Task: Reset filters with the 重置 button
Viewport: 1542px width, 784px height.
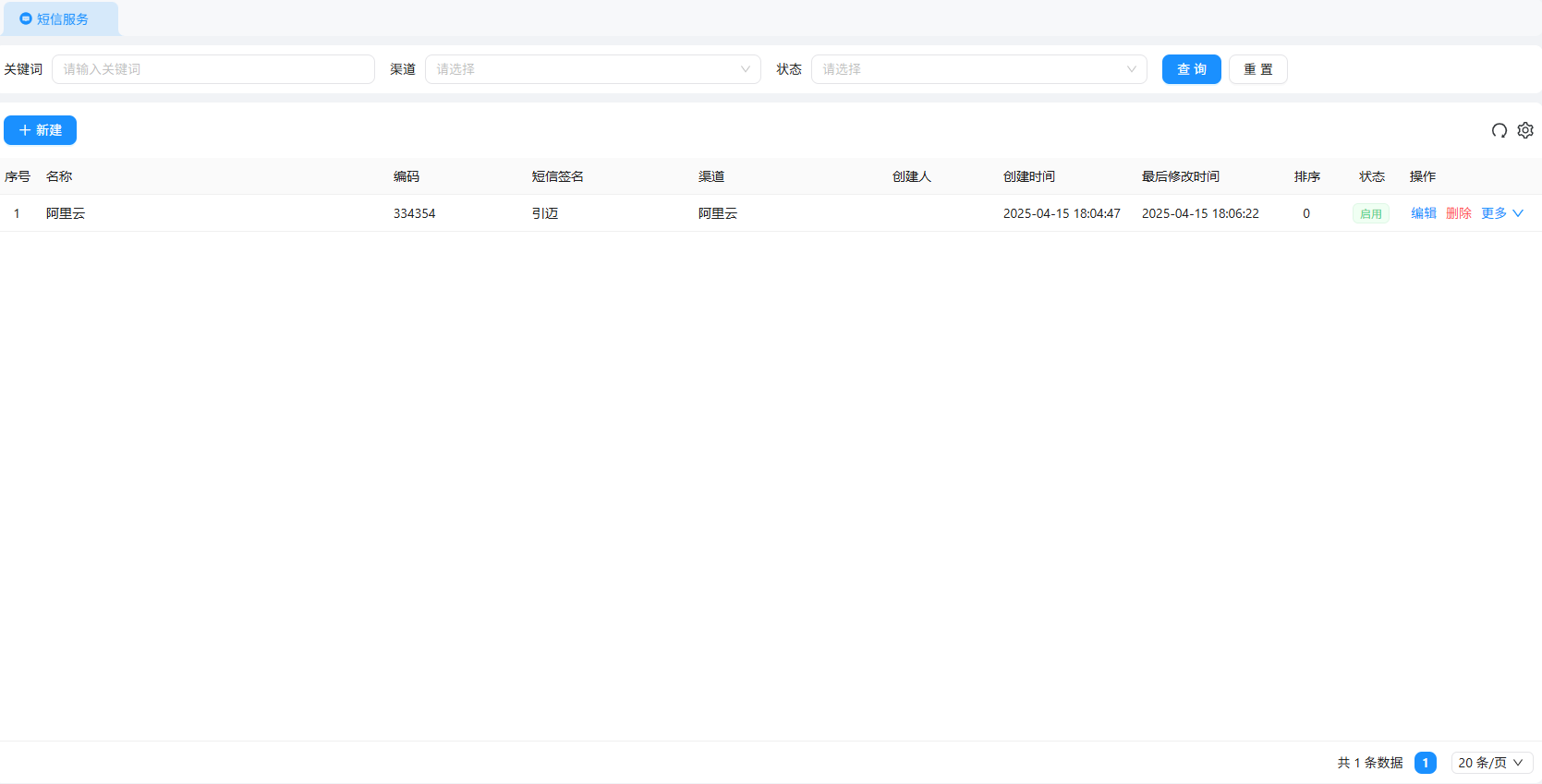Action: pyautogui.click(x=1257, y=69)
